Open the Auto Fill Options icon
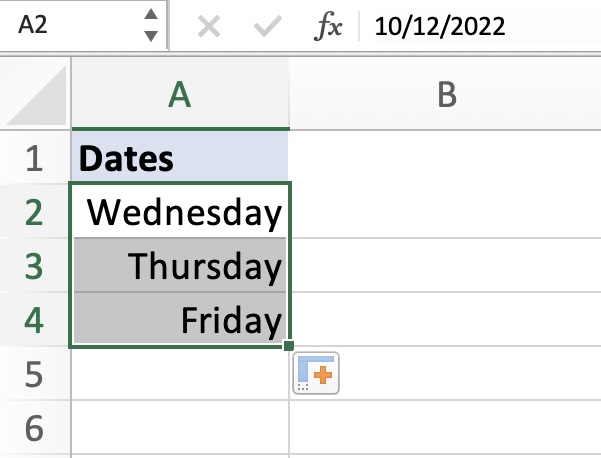Viewport: 601px width, 458px height. (x=316, y=373)
